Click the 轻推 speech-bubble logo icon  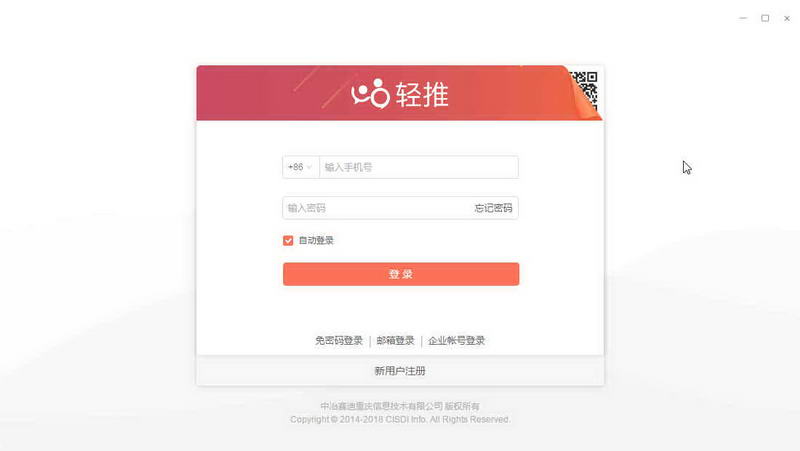point(370,93)
